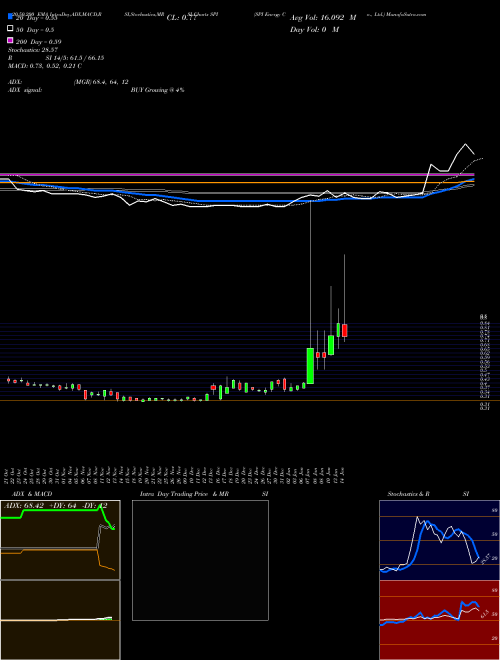Open the empty Intra Day Trading Price chart
The image size is (500, 660).
(200, 560)
